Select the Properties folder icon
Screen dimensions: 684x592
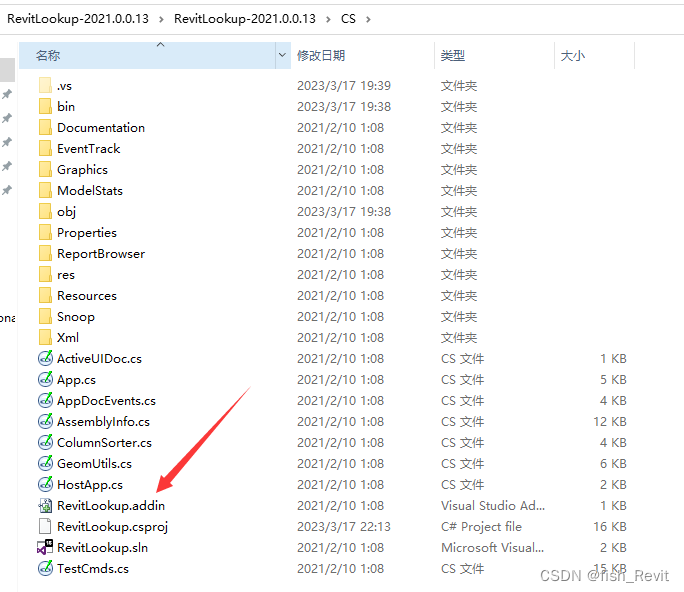pos(45,233)
